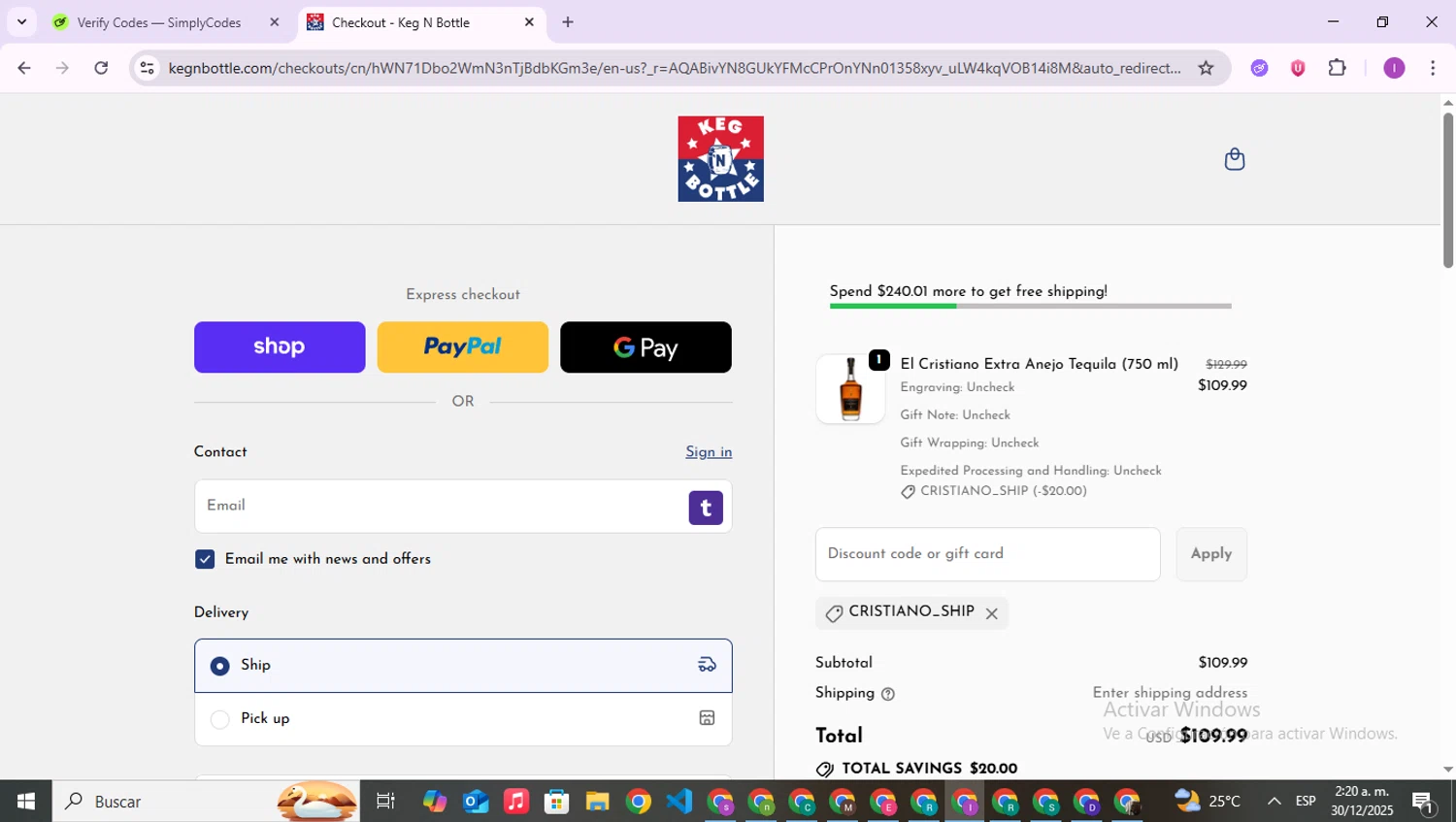Click the URL address bar
The width and height of the screenshot is (1456, 822).
(x=674, y=68)
